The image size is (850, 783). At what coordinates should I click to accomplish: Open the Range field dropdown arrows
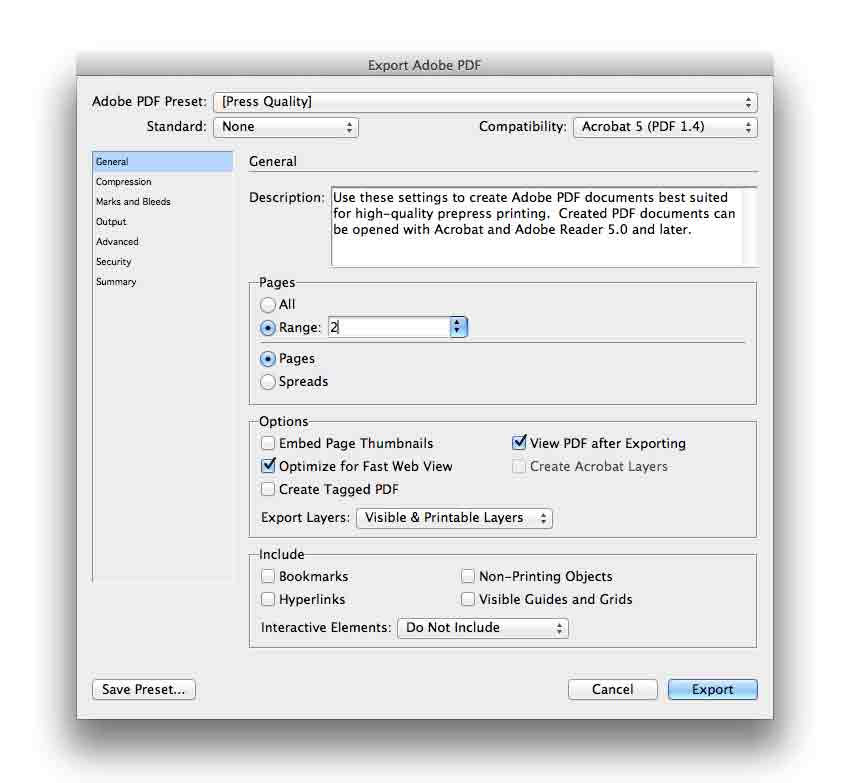tap(458, 327)
